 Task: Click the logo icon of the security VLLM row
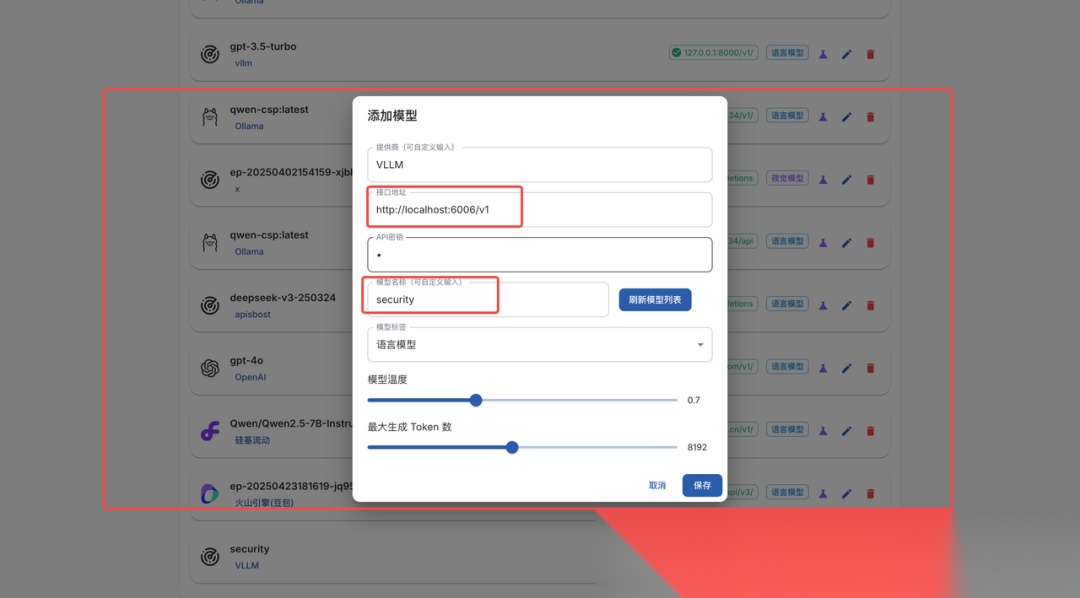pyautogui.click(x=210, y=556)
